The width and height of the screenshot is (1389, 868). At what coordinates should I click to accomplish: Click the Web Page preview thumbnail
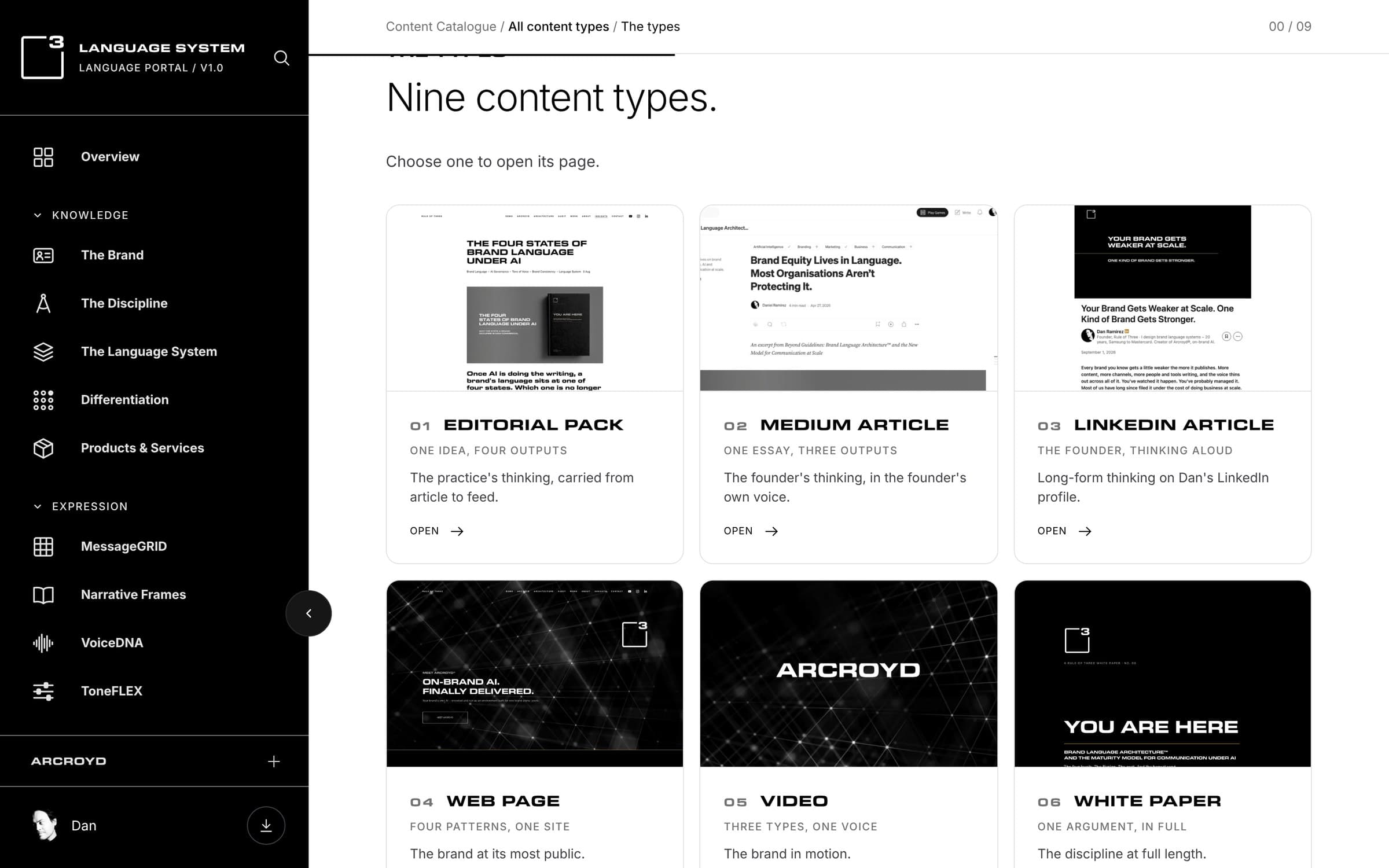(535, 674)
